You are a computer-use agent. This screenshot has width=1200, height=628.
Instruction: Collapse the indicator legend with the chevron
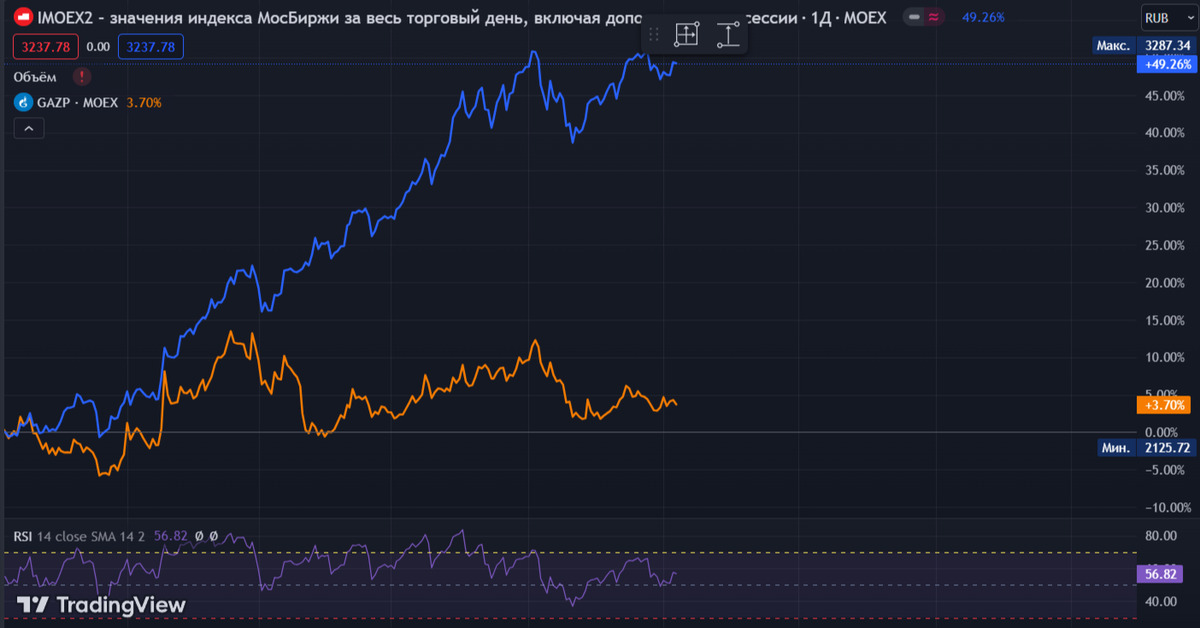28,128
